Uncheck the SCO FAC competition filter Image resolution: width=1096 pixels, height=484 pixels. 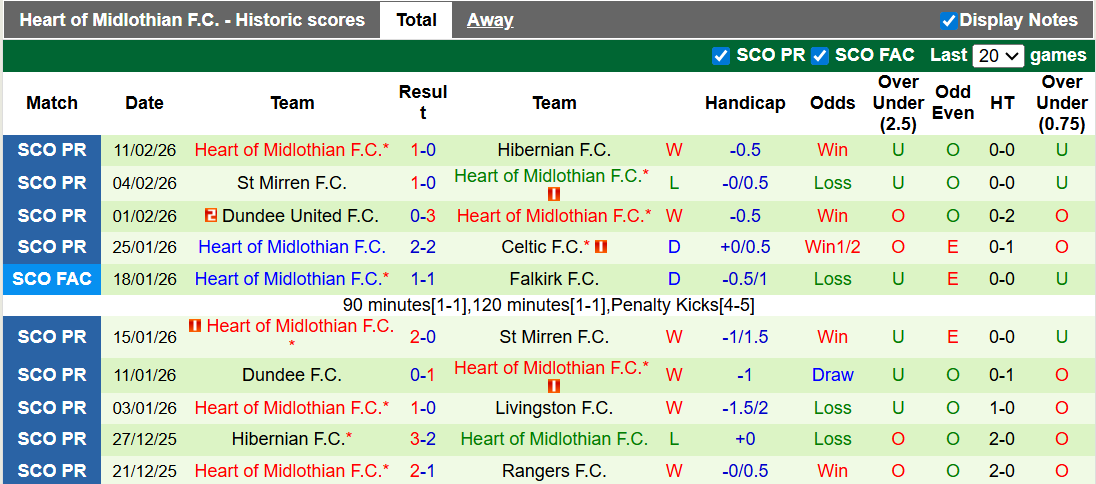tap(819, 56)
